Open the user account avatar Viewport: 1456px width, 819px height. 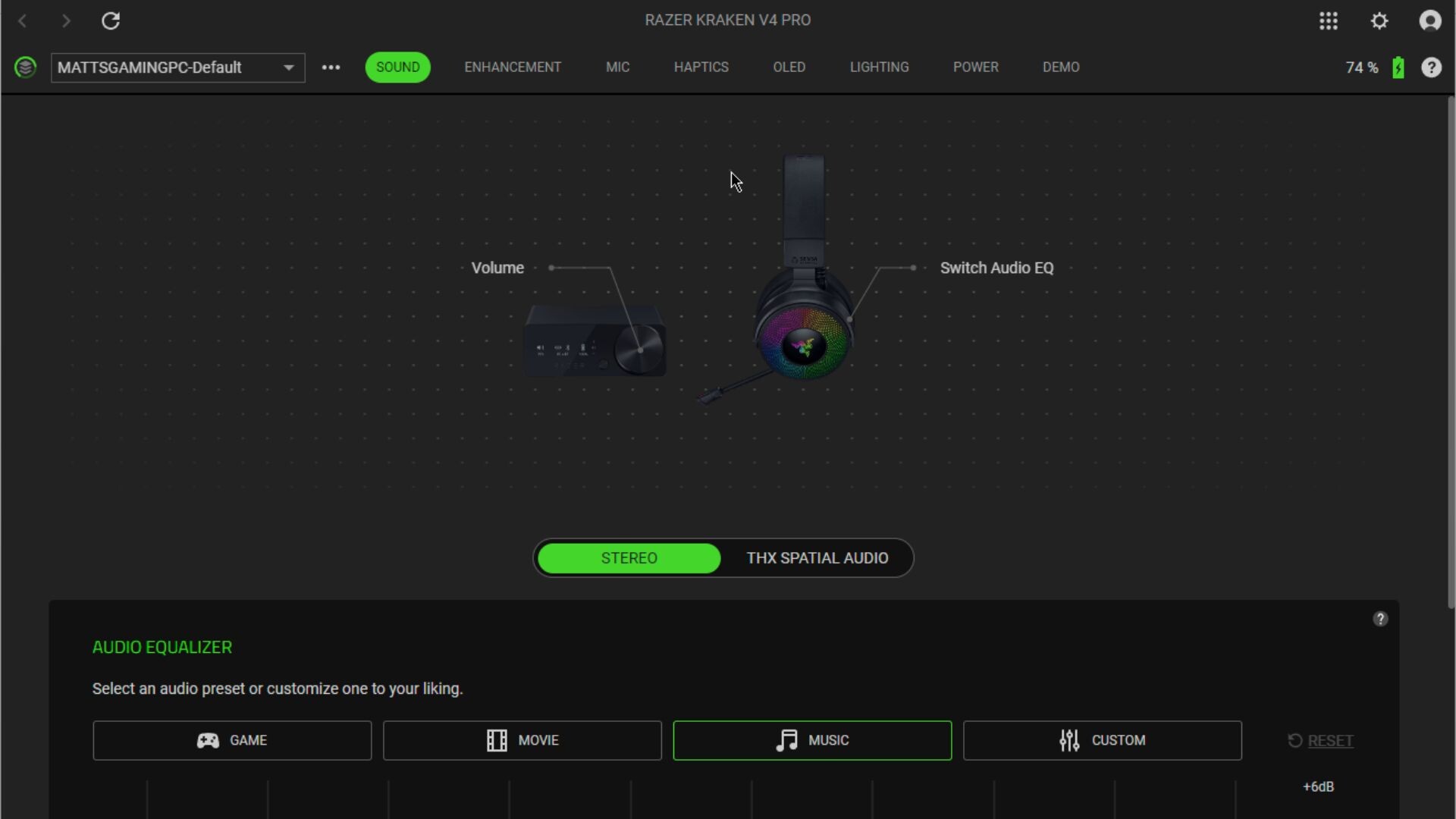pos(1430,21)
